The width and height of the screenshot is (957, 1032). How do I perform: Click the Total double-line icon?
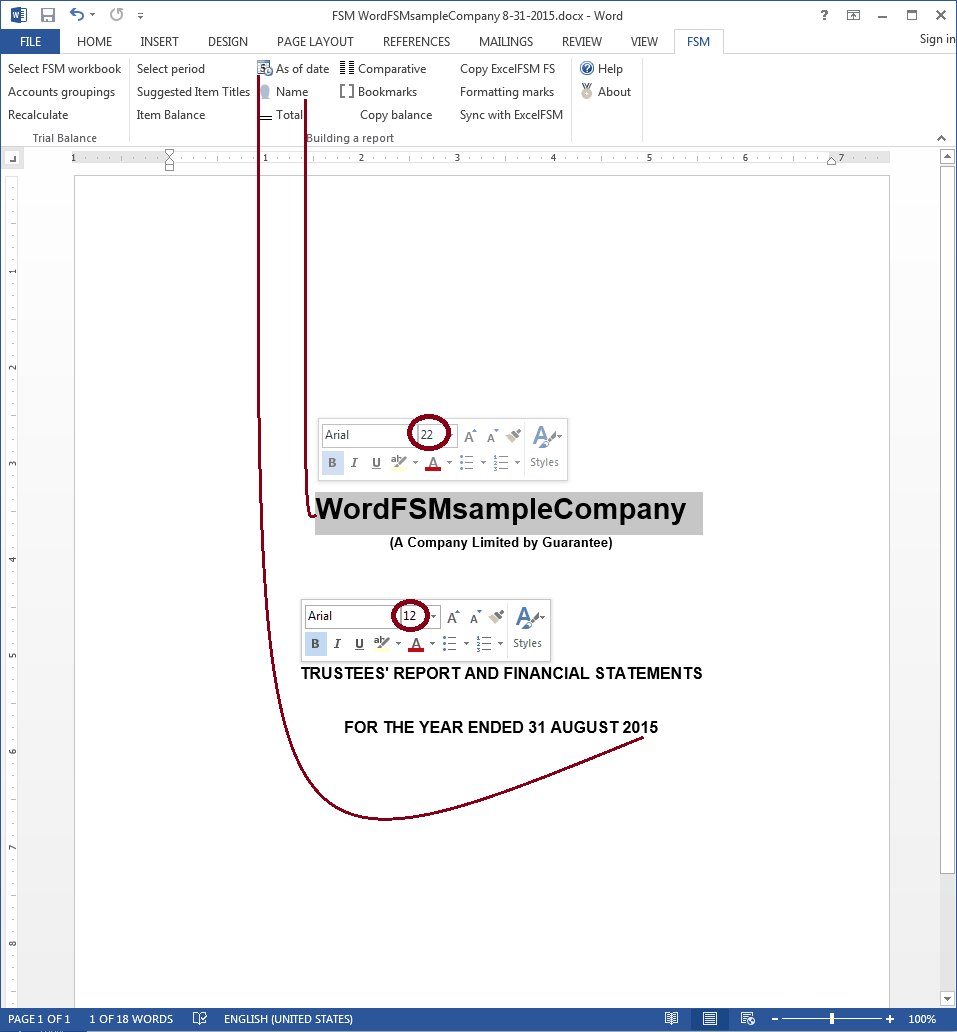click(x=265, y=116)
